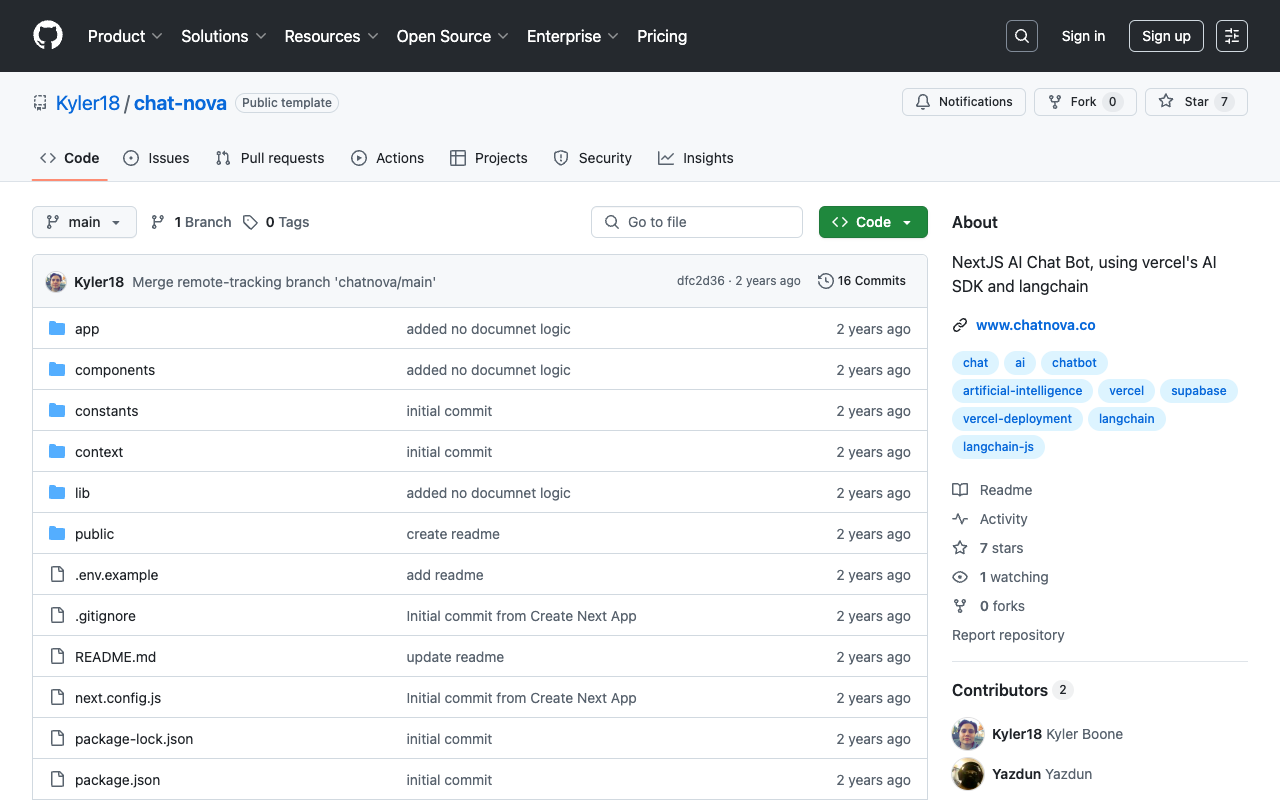
Task: View the 1 Branch link
Action: (191, 222)
